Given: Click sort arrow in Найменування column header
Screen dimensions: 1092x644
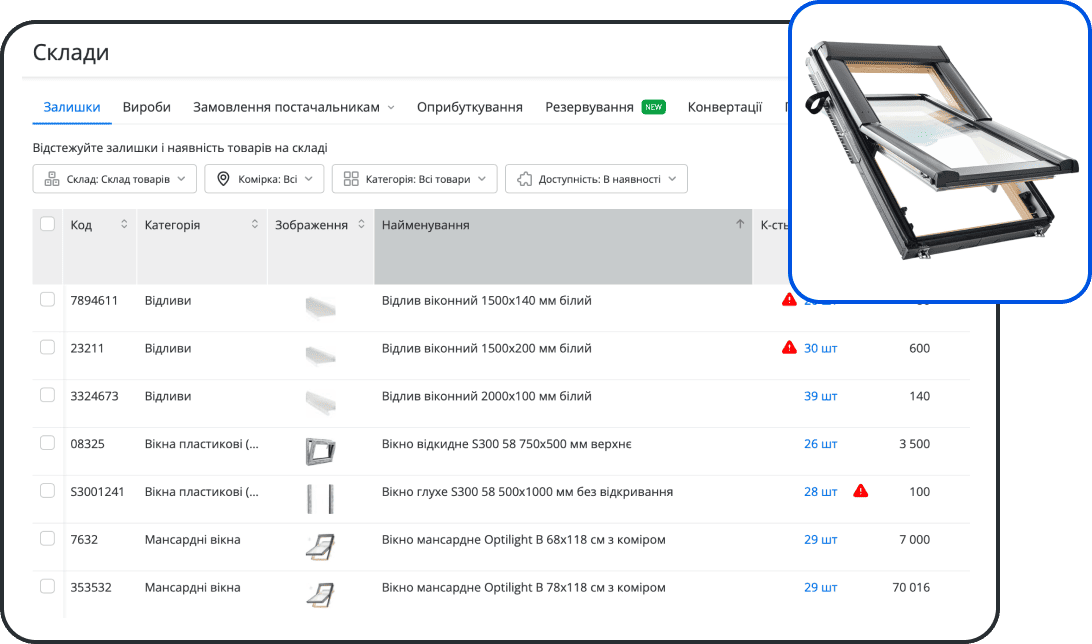Looking at the screenshot, I should coord(740,225).
